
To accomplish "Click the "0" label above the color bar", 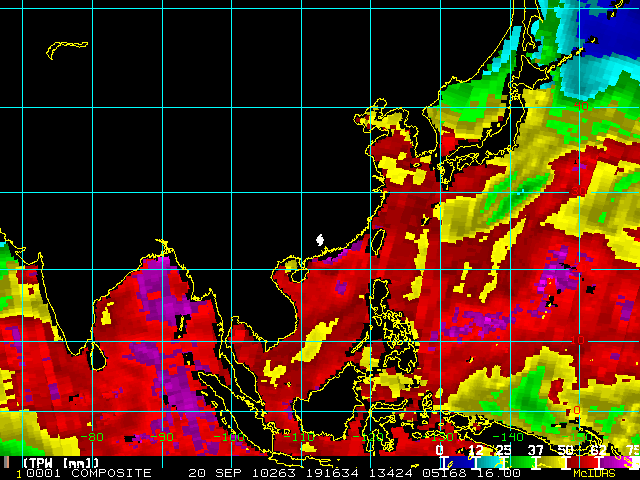I will [440, 450].
